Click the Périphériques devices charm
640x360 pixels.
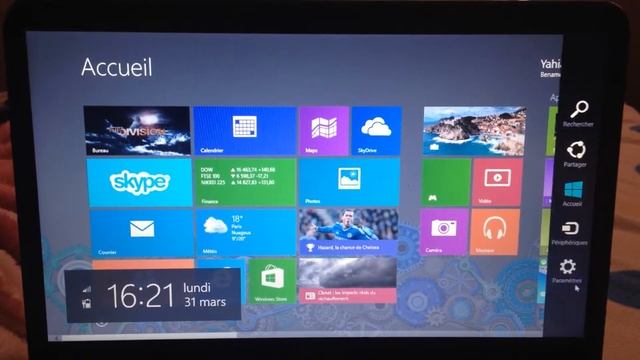[570, 233]
